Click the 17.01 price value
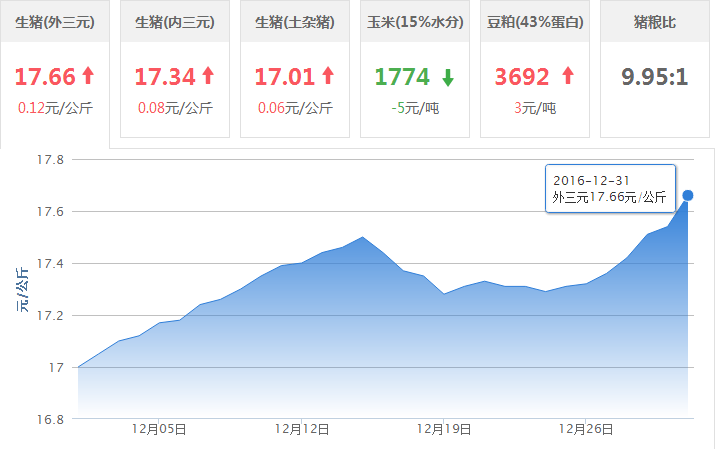This screenshot has width=726, height=449. [285, 77]
